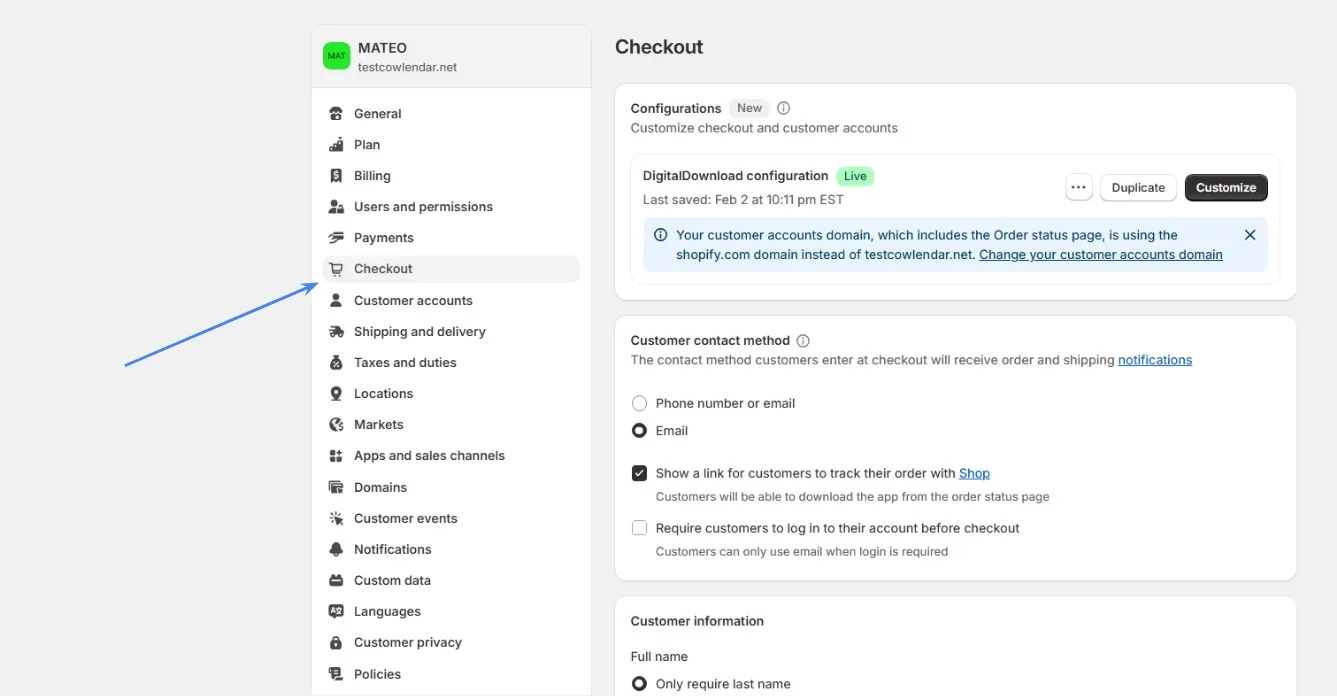
Task: Open Custom data settings
Action: pyautogui.click(x=451, y=581)
